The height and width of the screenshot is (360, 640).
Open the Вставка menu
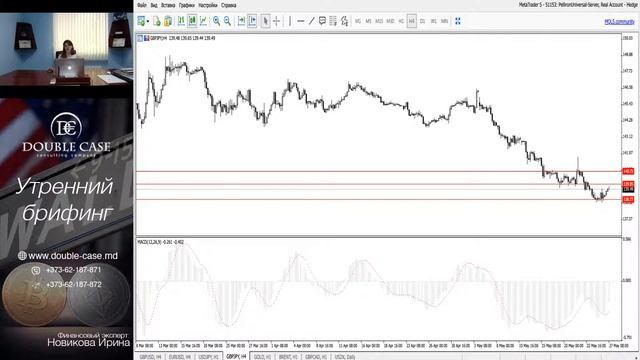pos(168,5)
